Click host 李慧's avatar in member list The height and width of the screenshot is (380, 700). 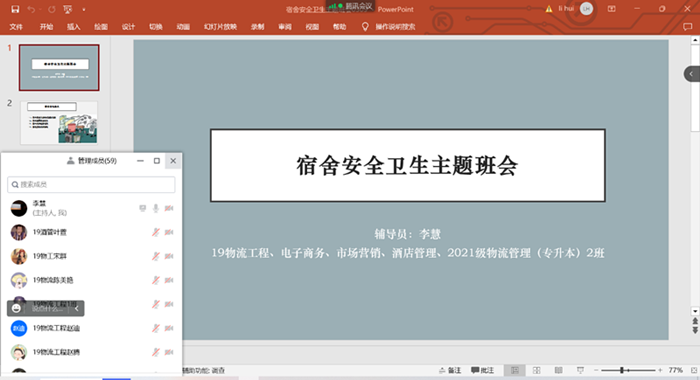(19, 208)
